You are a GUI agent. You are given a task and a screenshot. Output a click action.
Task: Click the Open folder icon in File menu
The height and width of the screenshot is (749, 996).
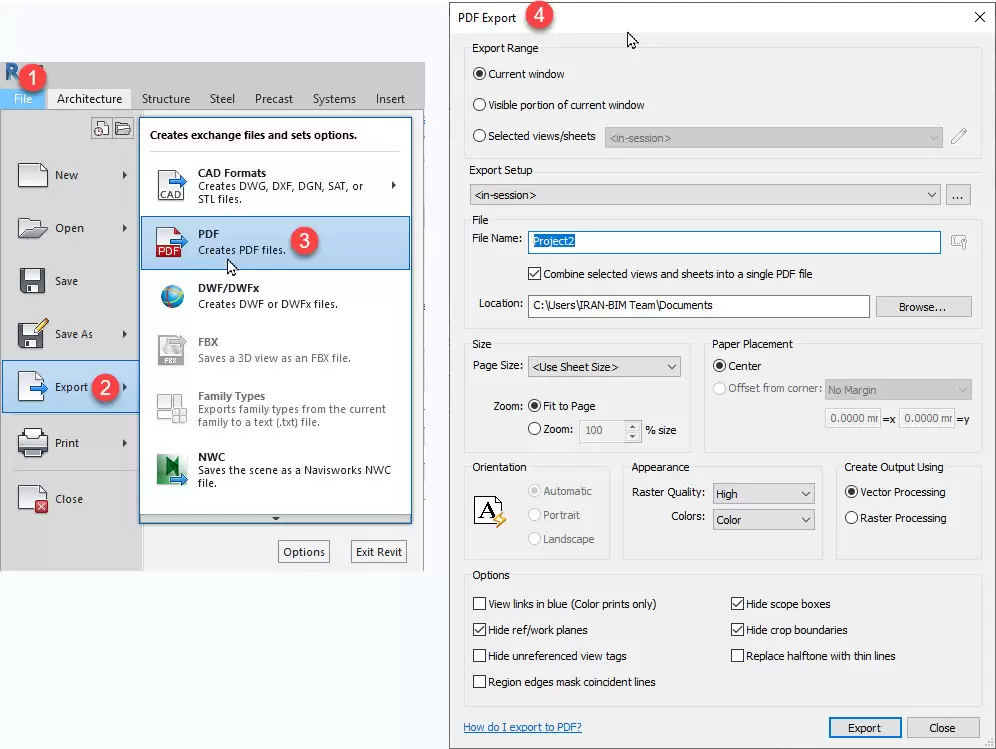point(33,228)
